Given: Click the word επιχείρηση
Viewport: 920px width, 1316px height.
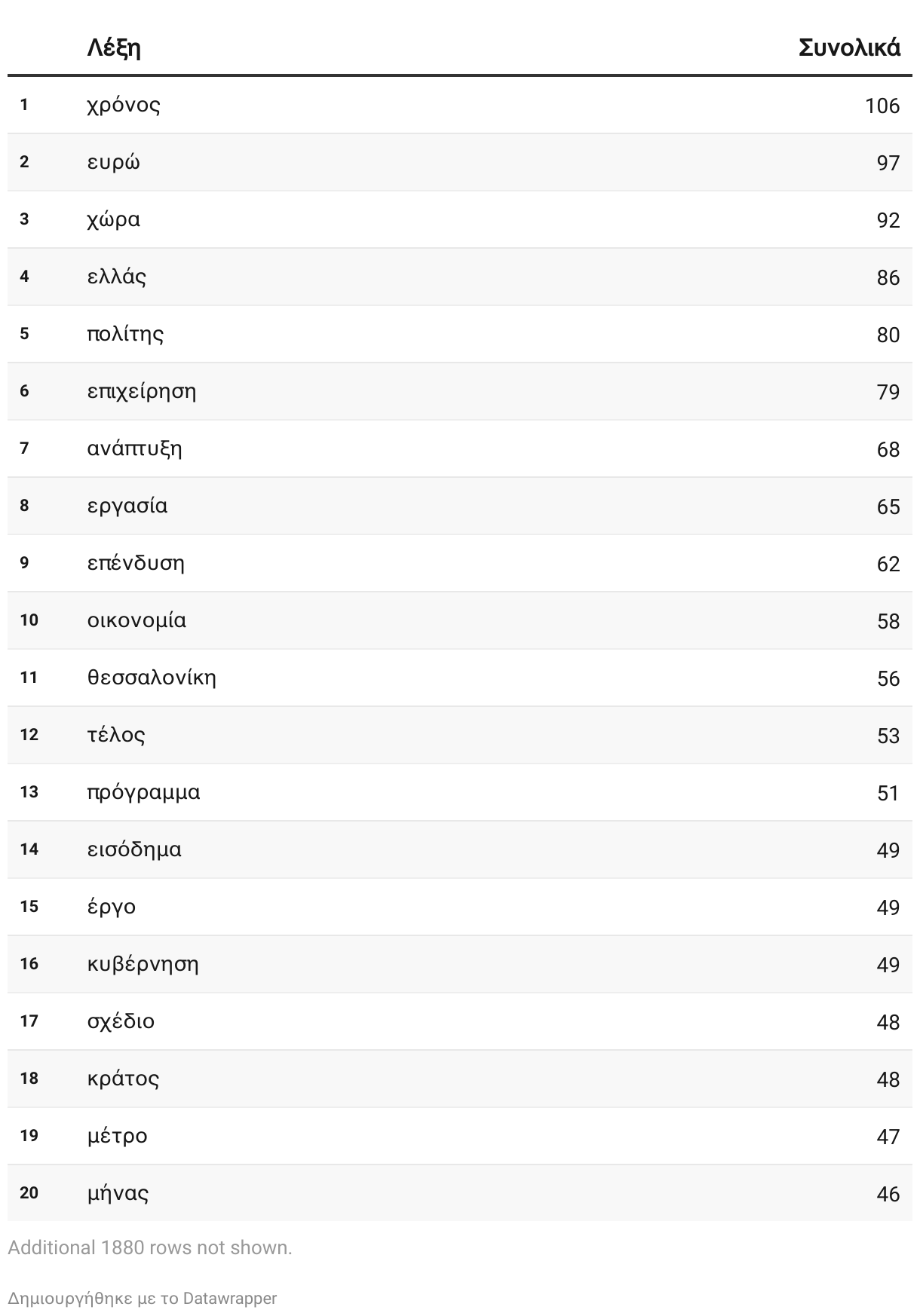Looking at the screenshot, I should click(142, 392).
